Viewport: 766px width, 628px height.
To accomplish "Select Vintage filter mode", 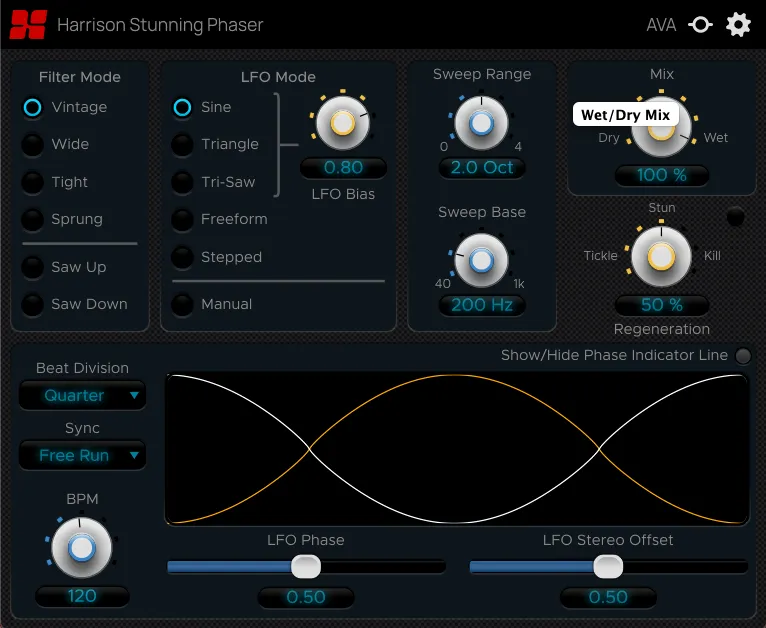I will click(33, 107).
